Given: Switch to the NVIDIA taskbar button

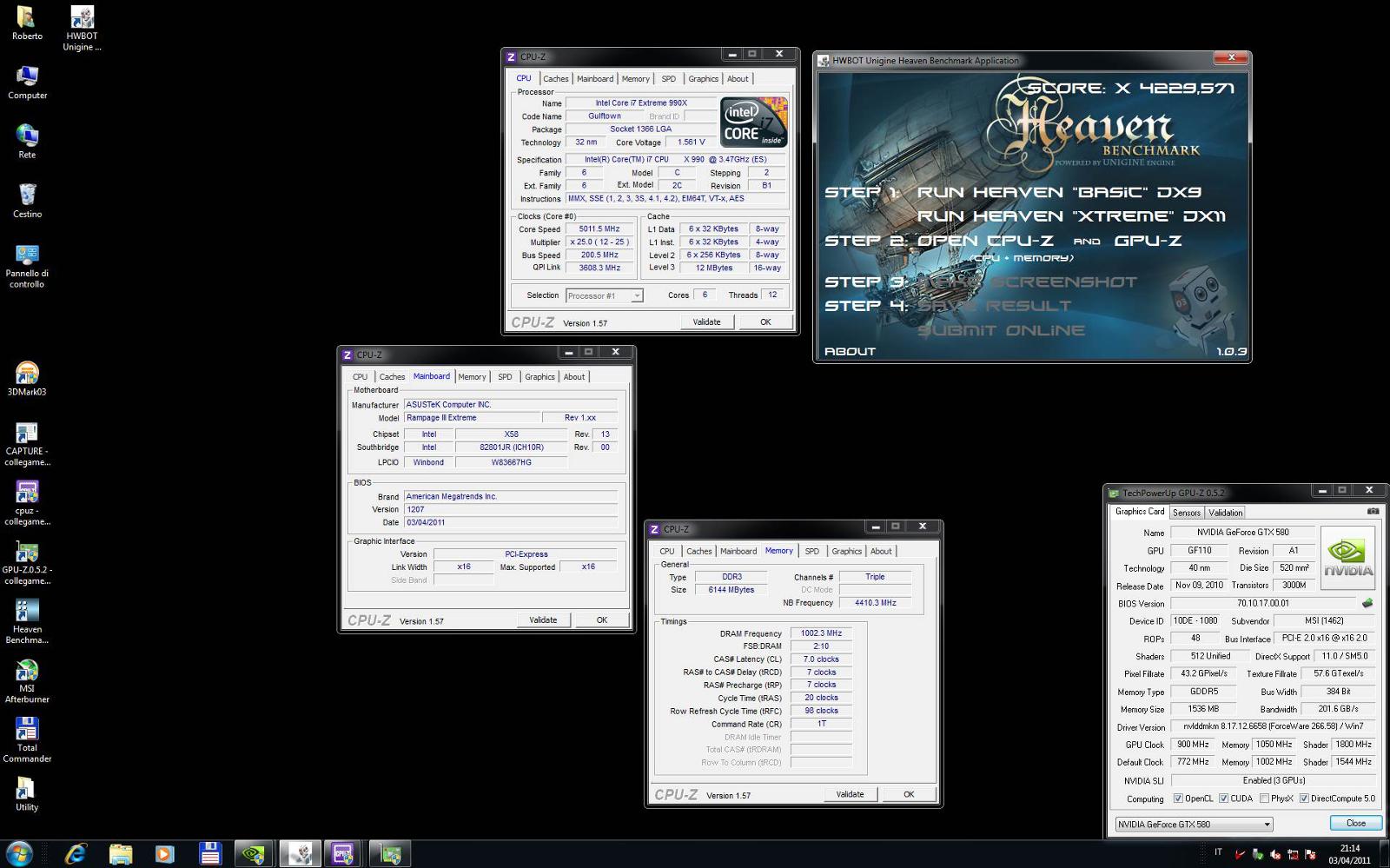Looking at the screenshot, I should pyautogui.click(x=254, y=853).
